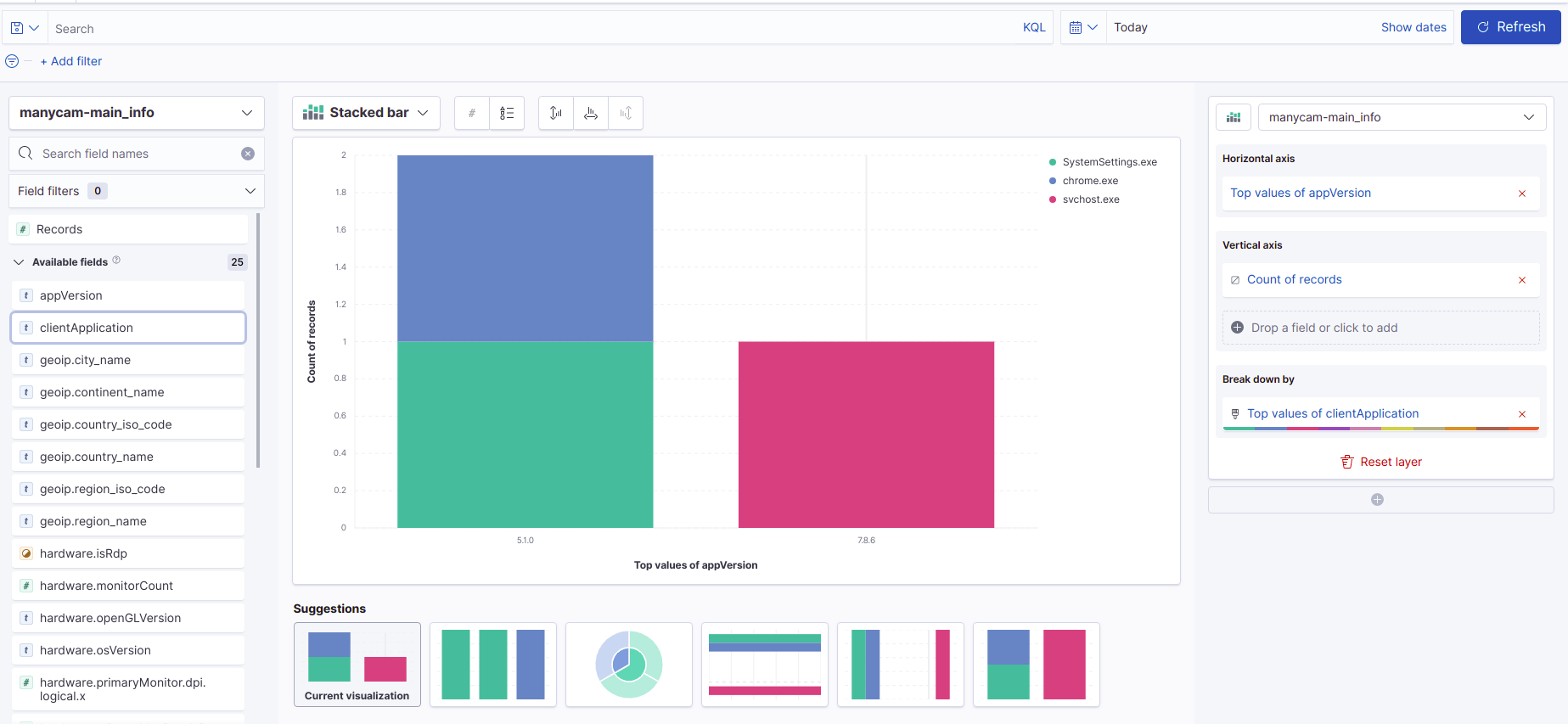This screenshot has width=1568, height=724.
Task: Open the manycam-main_info index pattern dropdown
Action: tap(137, 113)
